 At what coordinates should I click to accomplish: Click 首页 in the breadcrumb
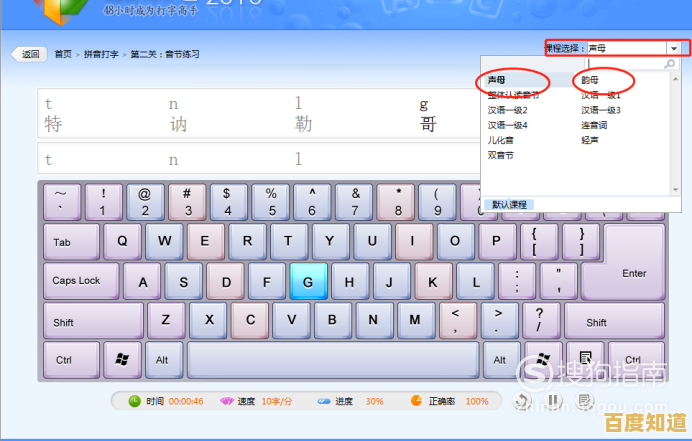coord(63,54)
